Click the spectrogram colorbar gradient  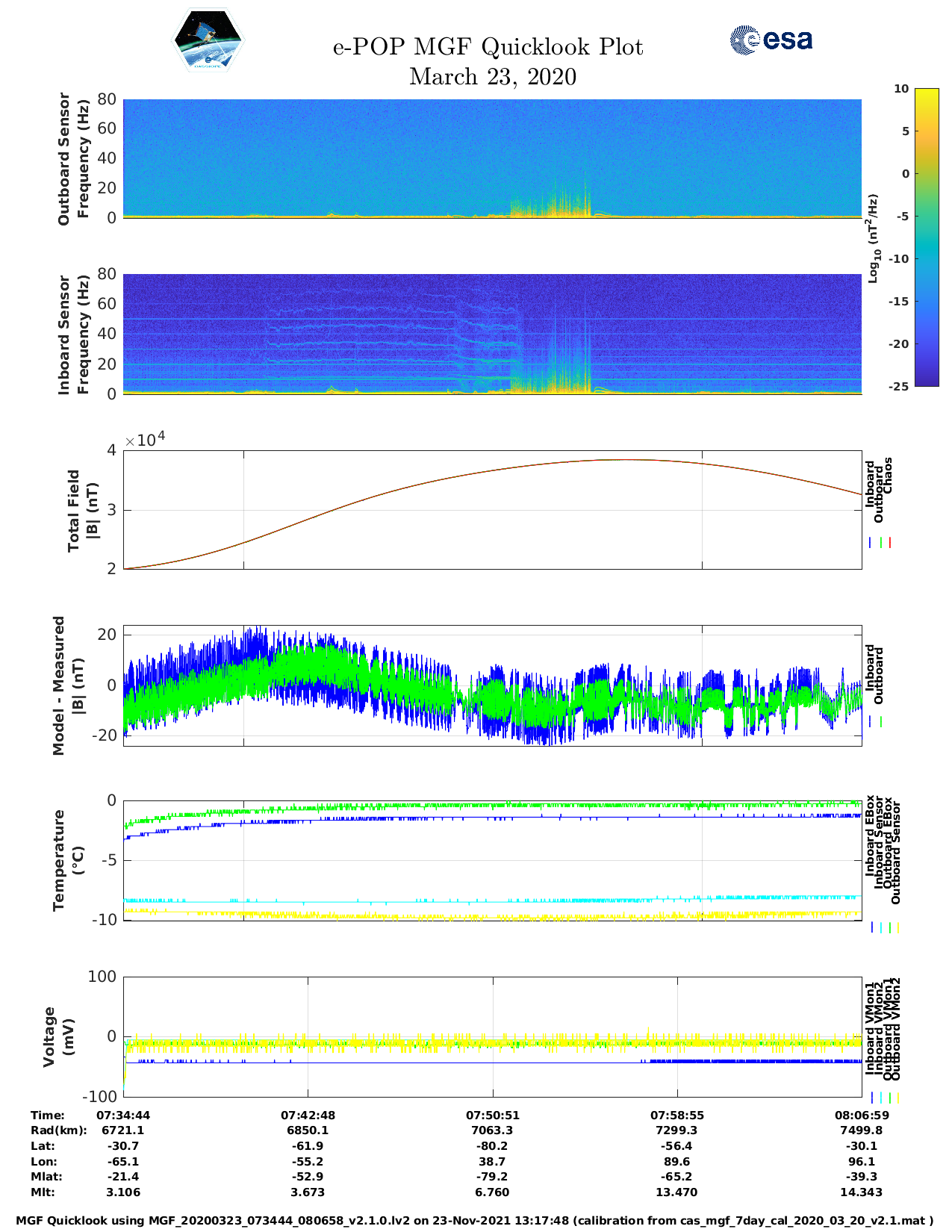905,237
